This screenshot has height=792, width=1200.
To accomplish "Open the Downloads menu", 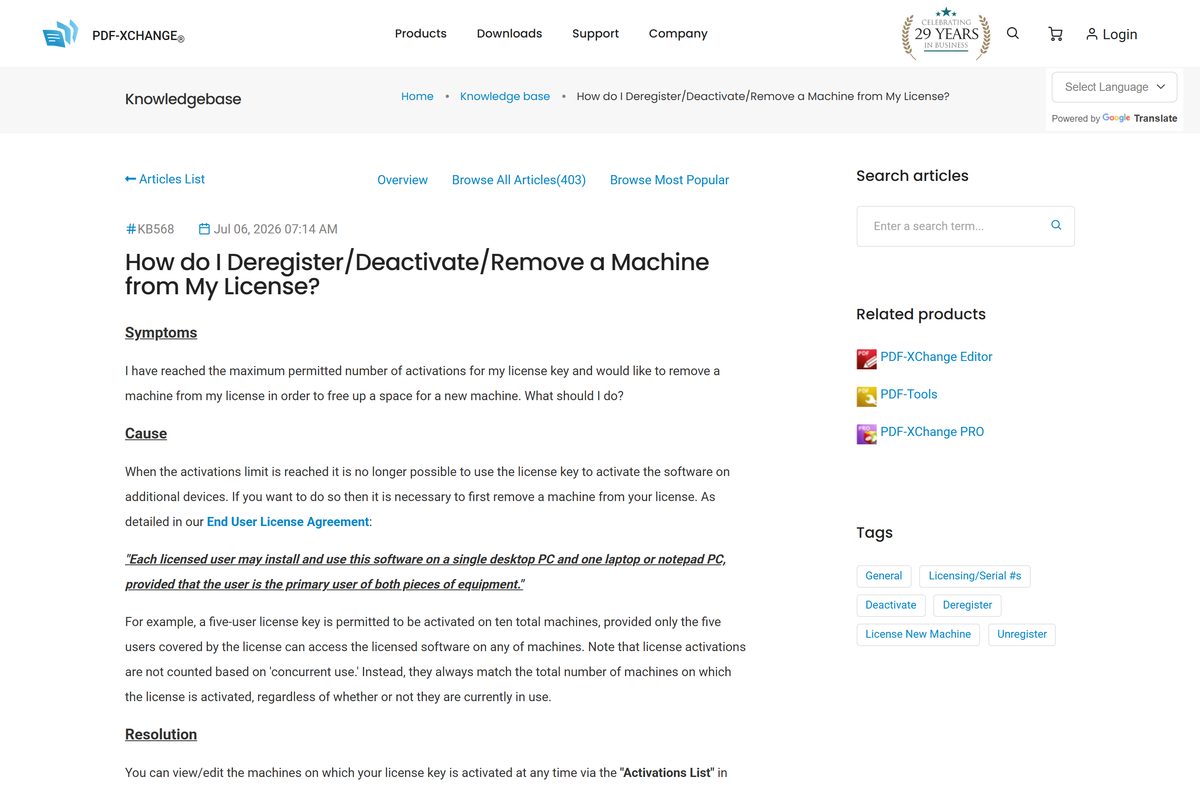I will [x=509, y=34].
